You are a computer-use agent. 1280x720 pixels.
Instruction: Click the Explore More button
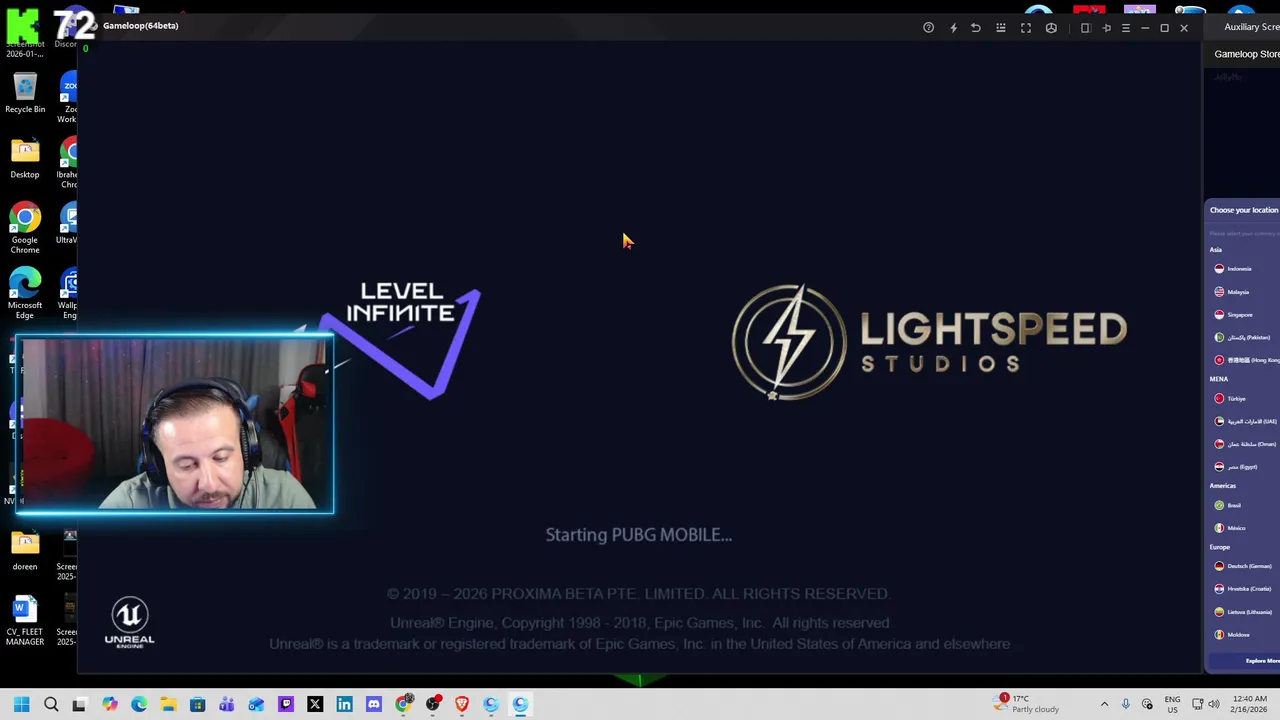pos(1246,661)
